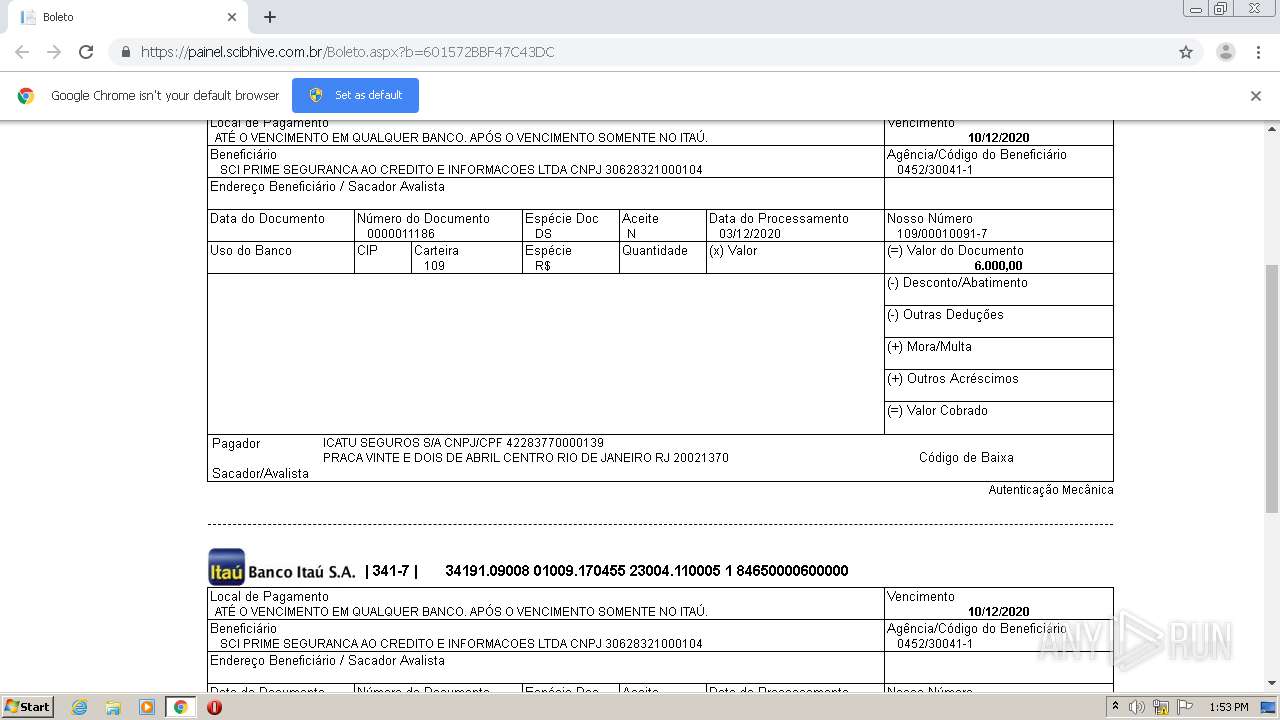The width and height of the screenshot is (1280, 720).
Task: Open the Windows Start menu
Action: (27, 707)
